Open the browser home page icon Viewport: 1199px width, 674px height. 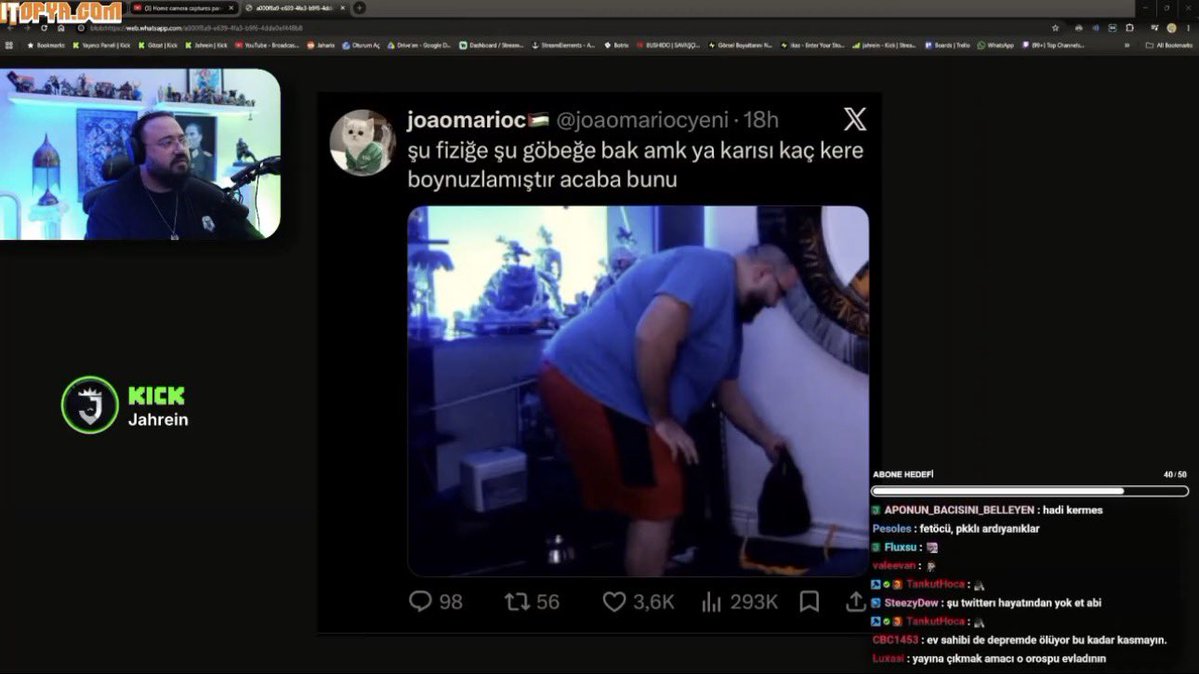click(x=61, y=28)
